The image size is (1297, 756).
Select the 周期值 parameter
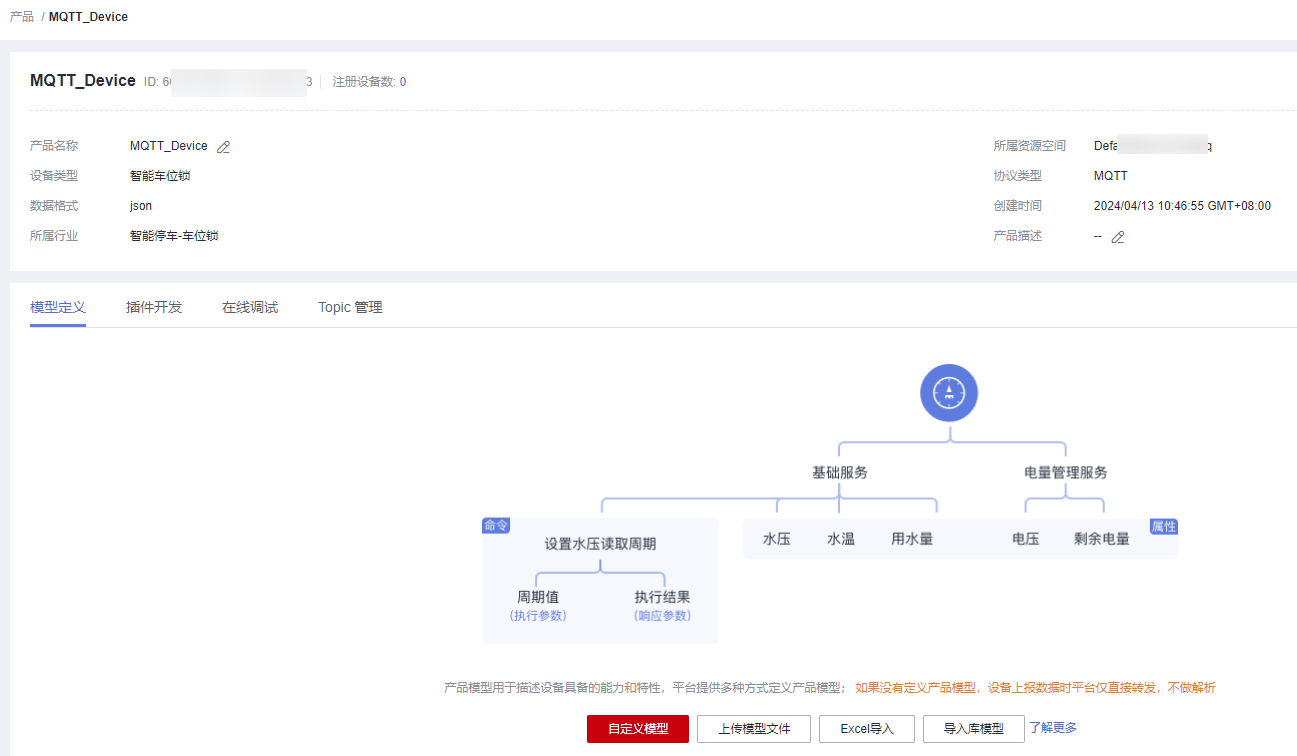[538, 597]
